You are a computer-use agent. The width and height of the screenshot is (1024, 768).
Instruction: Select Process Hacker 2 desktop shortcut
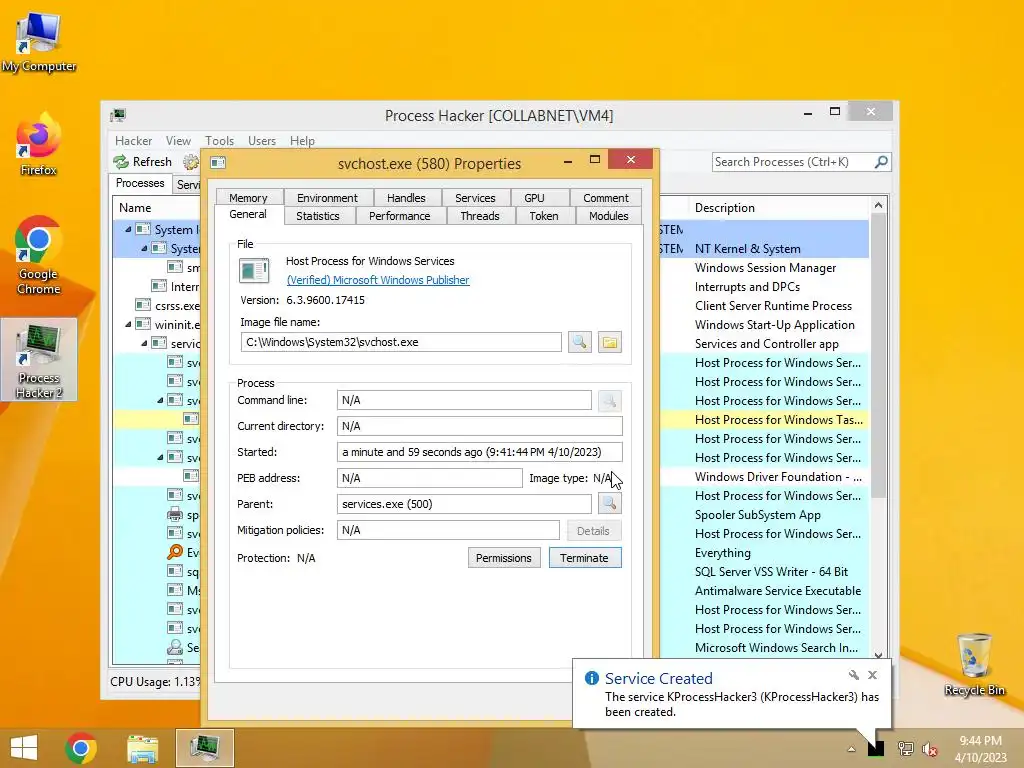(39, 360)
